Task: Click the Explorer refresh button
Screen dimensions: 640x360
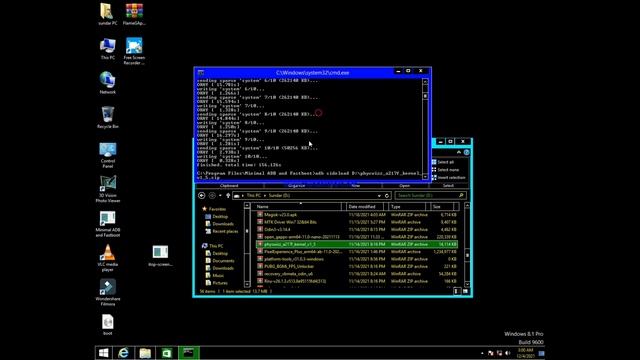Action: [x=387, y=196]
